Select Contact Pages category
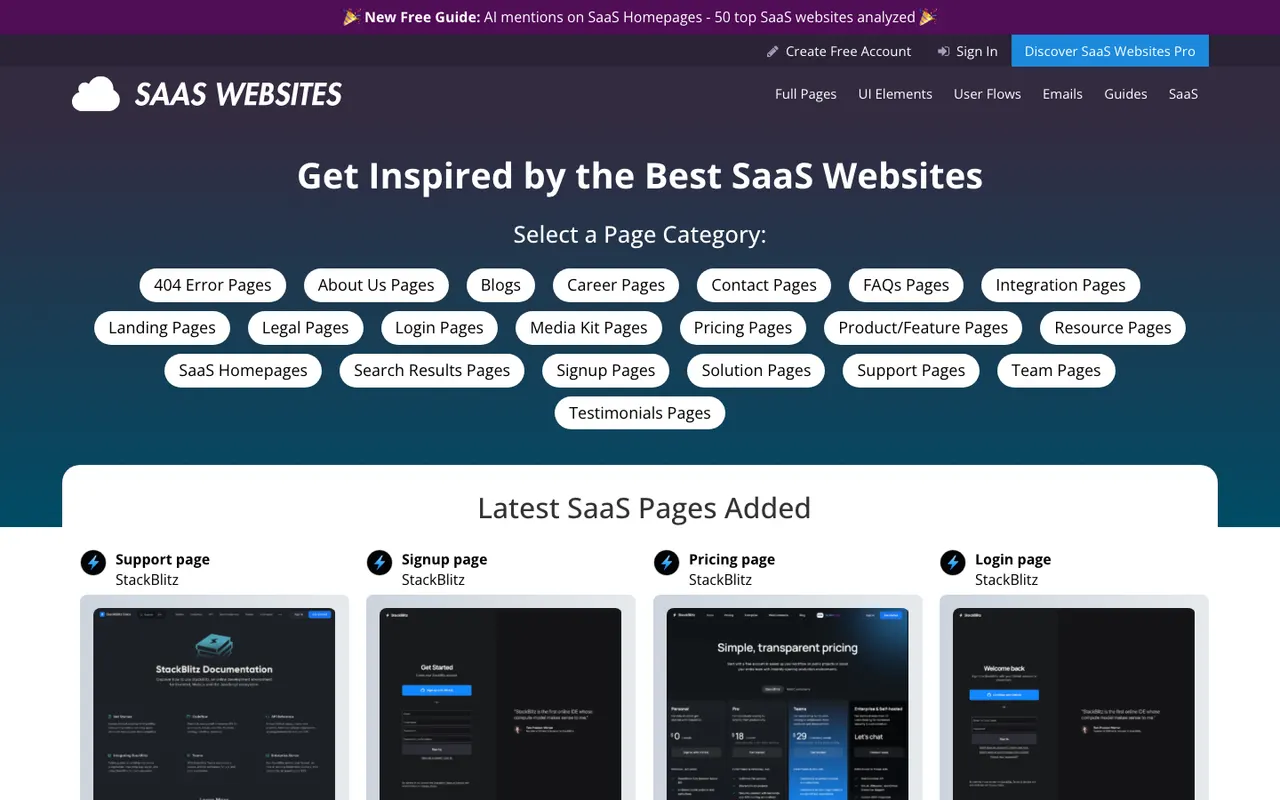 (x=764, y=285)
